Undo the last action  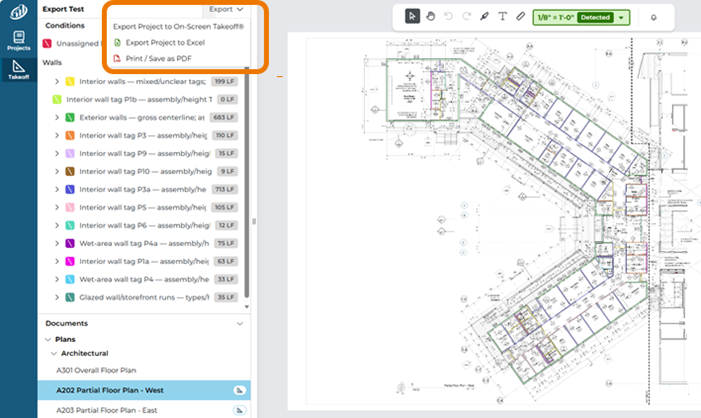[x=448, y=17]
